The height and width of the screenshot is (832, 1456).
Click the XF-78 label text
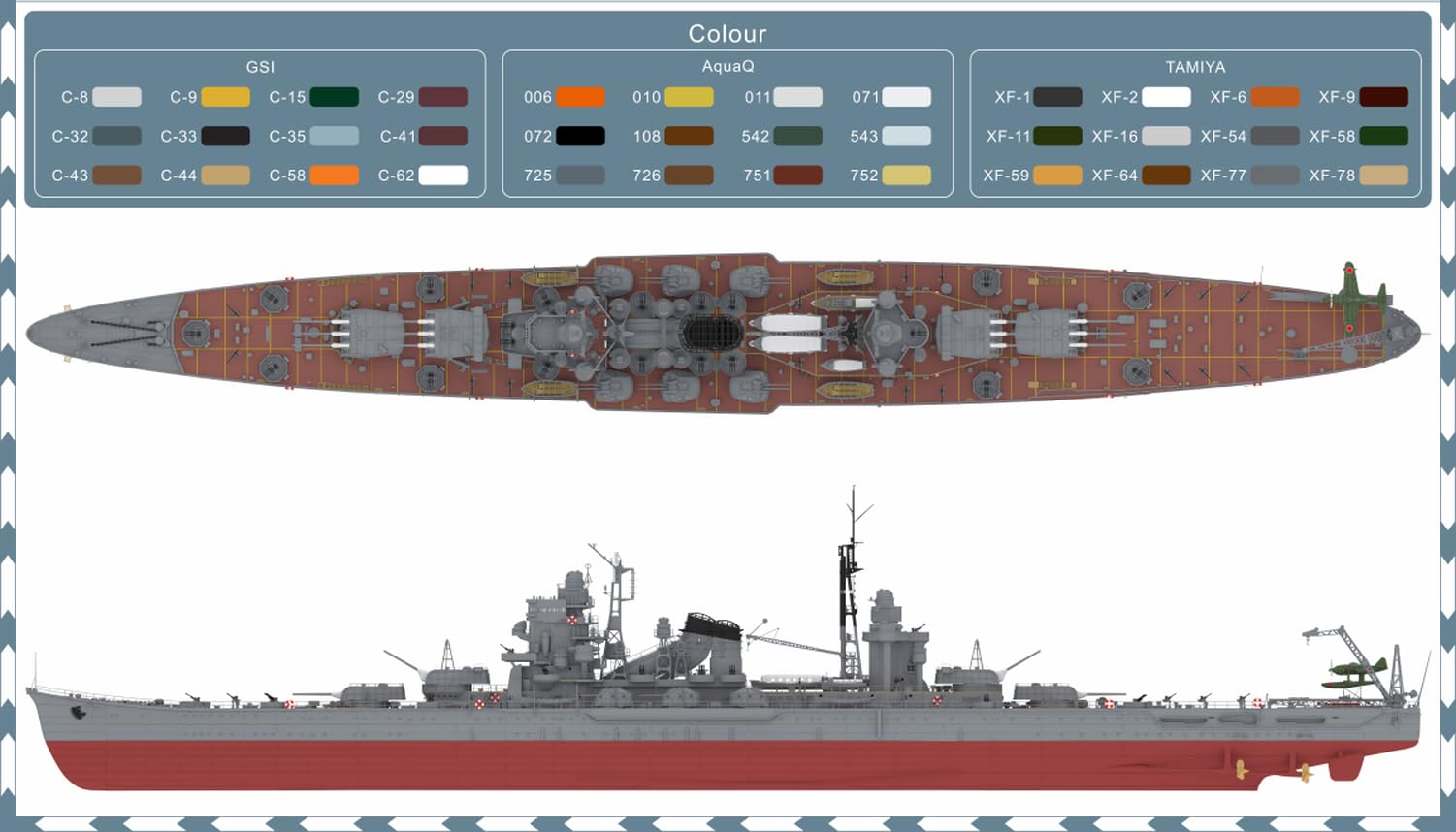point(1331,176)
